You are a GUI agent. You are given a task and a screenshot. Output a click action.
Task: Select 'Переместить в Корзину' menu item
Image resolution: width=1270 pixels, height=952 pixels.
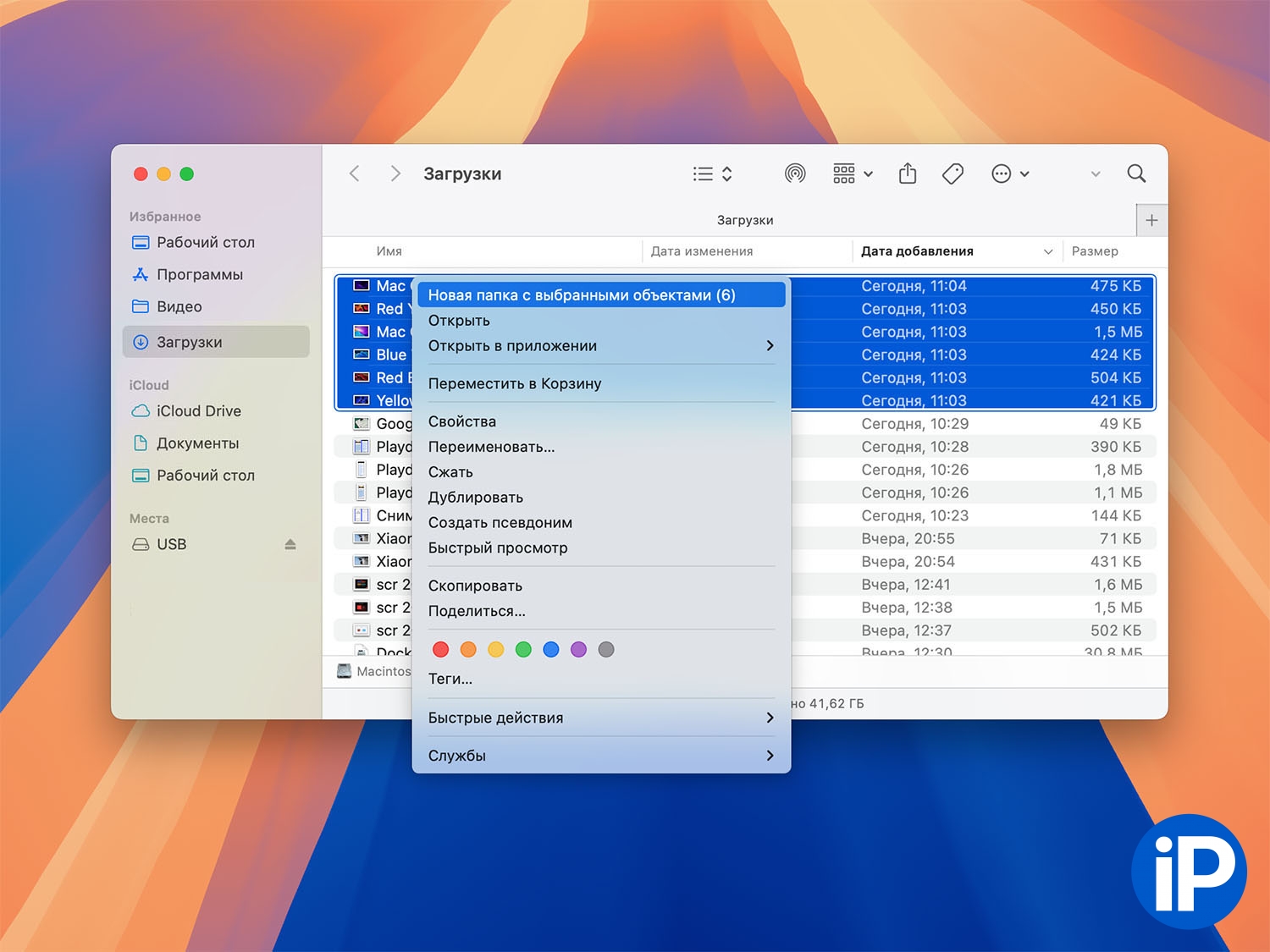(515, 384)
